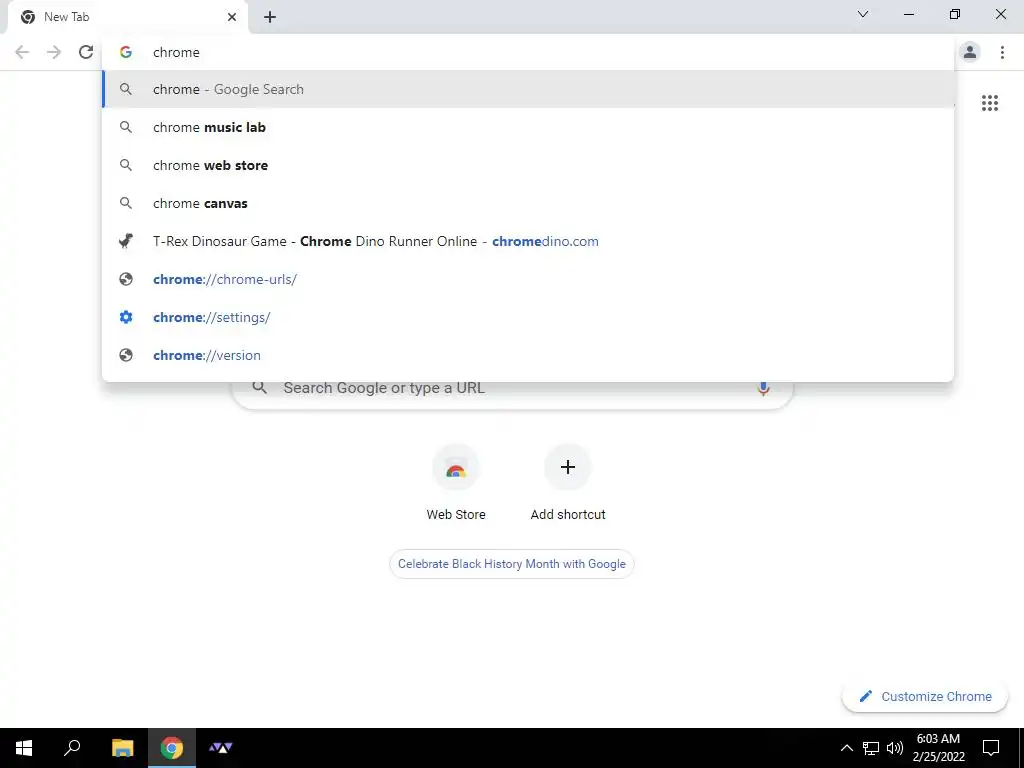Click the Add shortcut plus icon
Image resolution: width=1024 pixels, height=768 pixels.
[568, 468]
